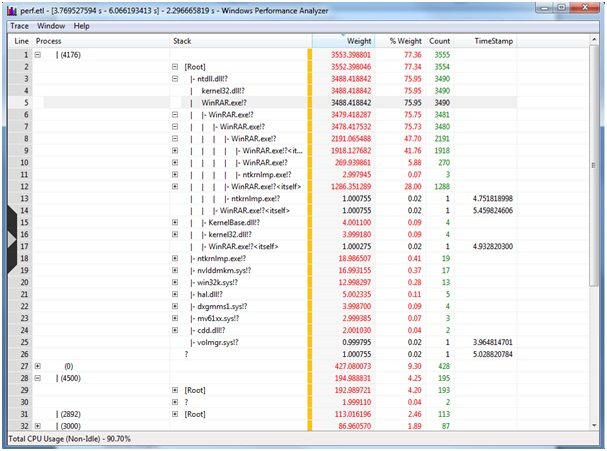Viewport: 607px width, 451px height.
Task: Expand the WinRAR.exe!? node on line 10
Action: (175, 163)
